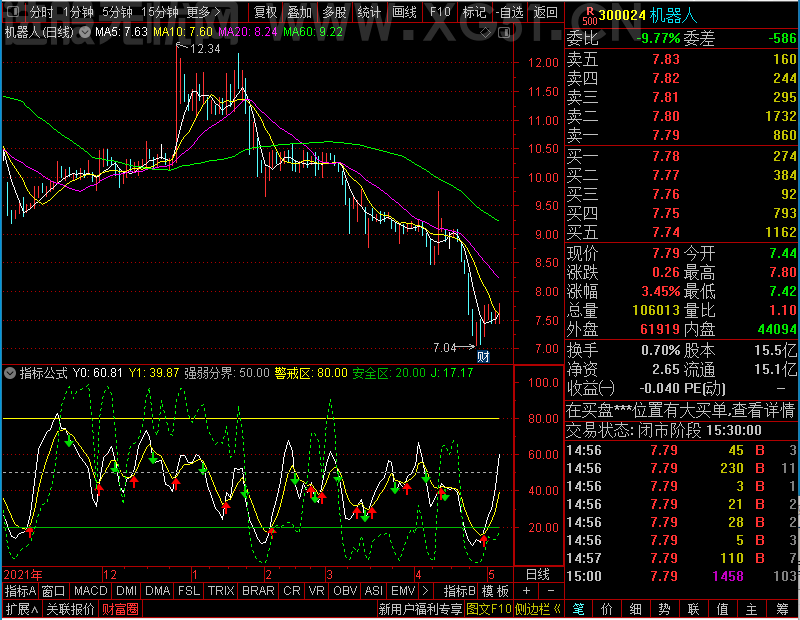Image resolution: width=800 pixels, height=620 pixels.
Task: Click the 统计 statistics button
Action: pyautogui.click(x=369, y=12)
